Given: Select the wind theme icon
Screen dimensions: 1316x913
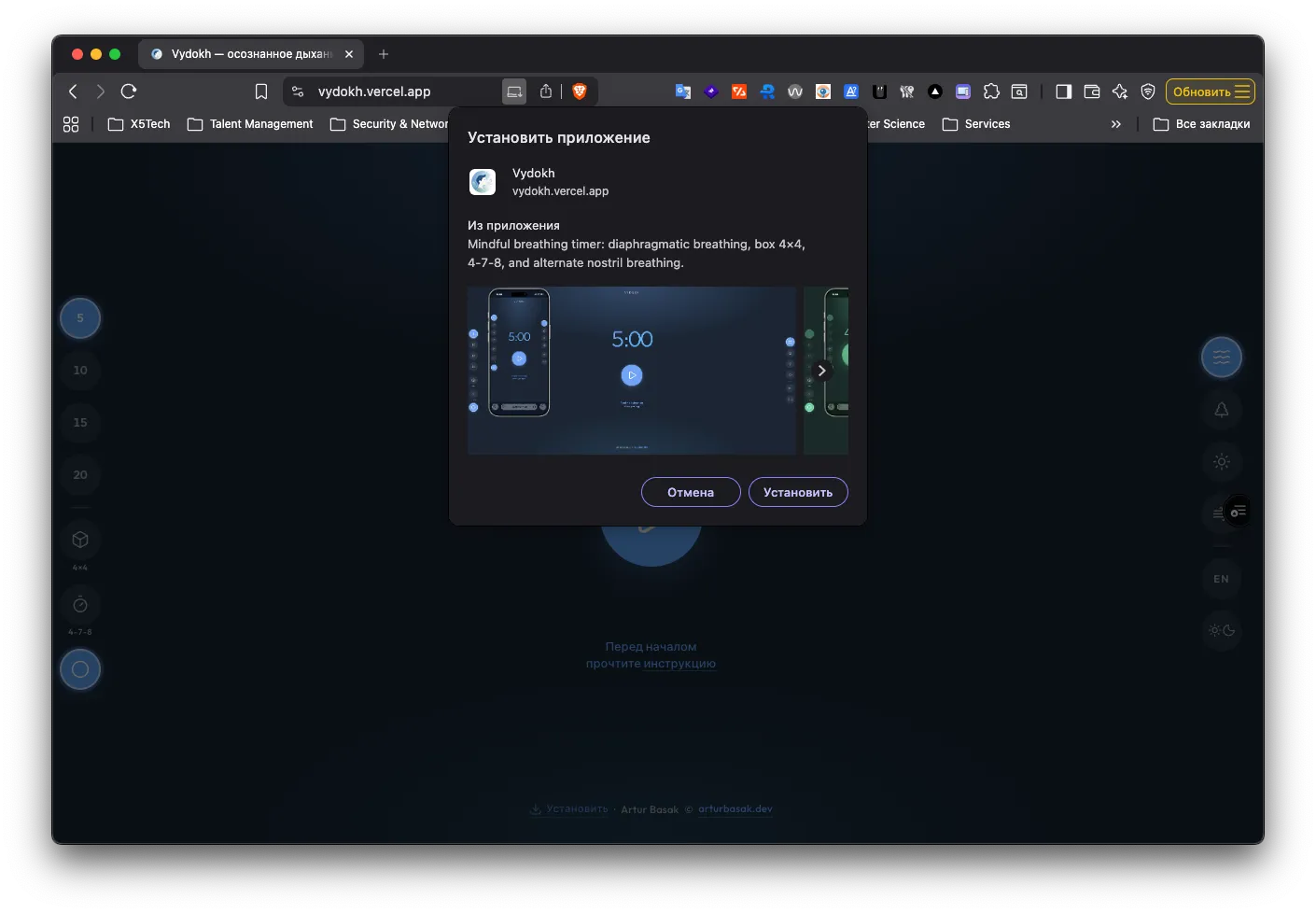Looking at the screenshot, I should point(1216,513).
